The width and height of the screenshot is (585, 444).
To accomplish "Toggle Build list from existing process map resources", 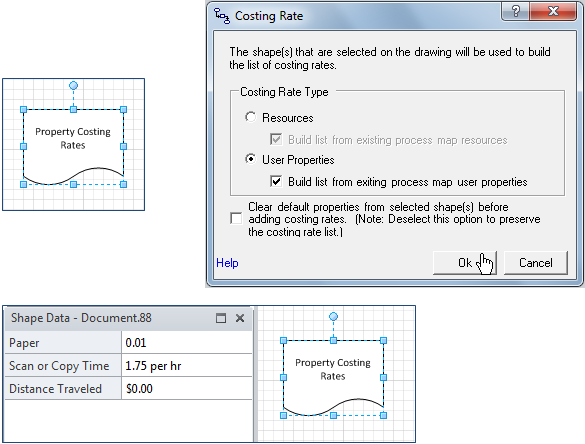I will [276, 140].
